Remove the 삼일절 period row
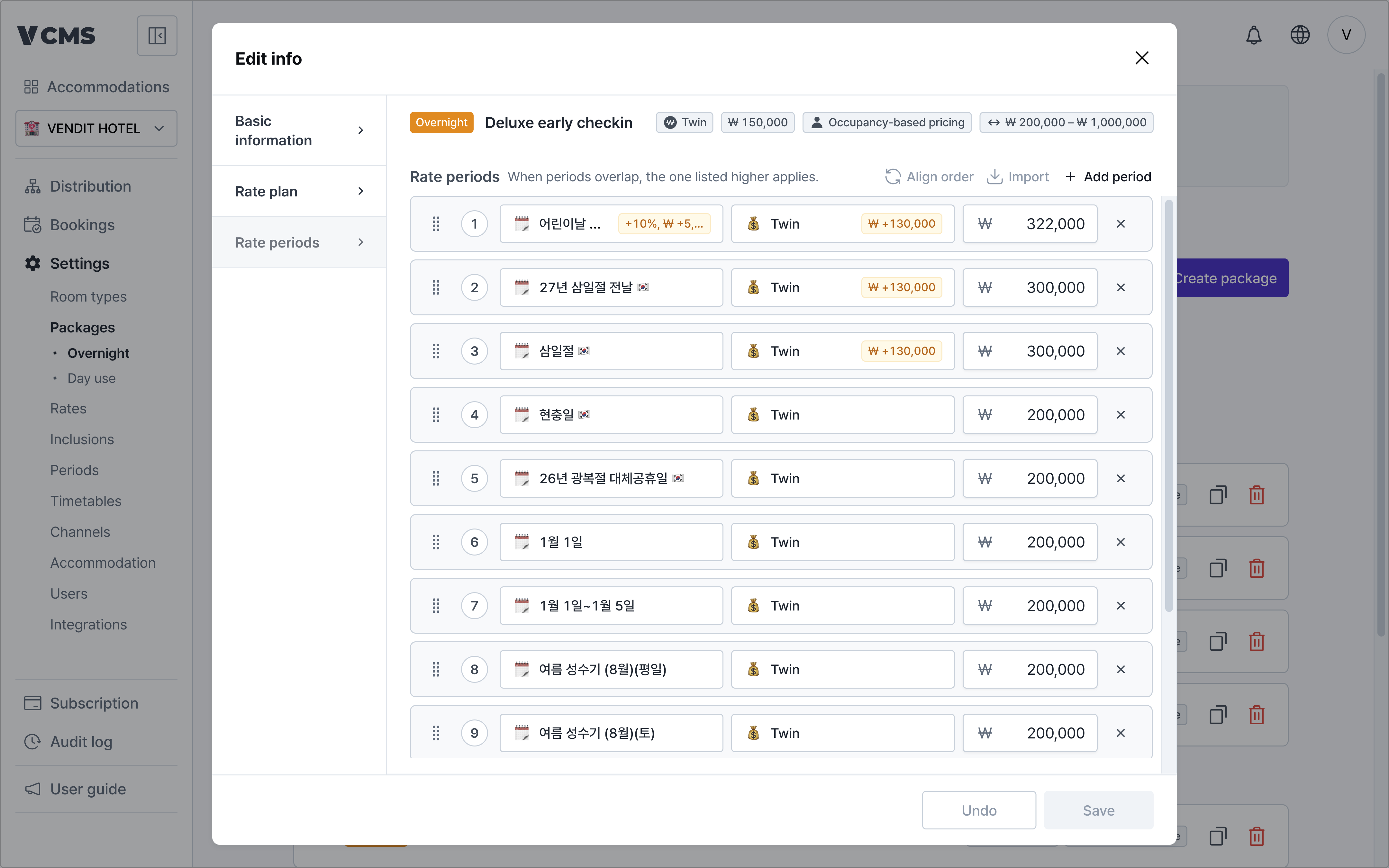The height and width of the screenshot is (868, 1389). (x=1121, y=351)
